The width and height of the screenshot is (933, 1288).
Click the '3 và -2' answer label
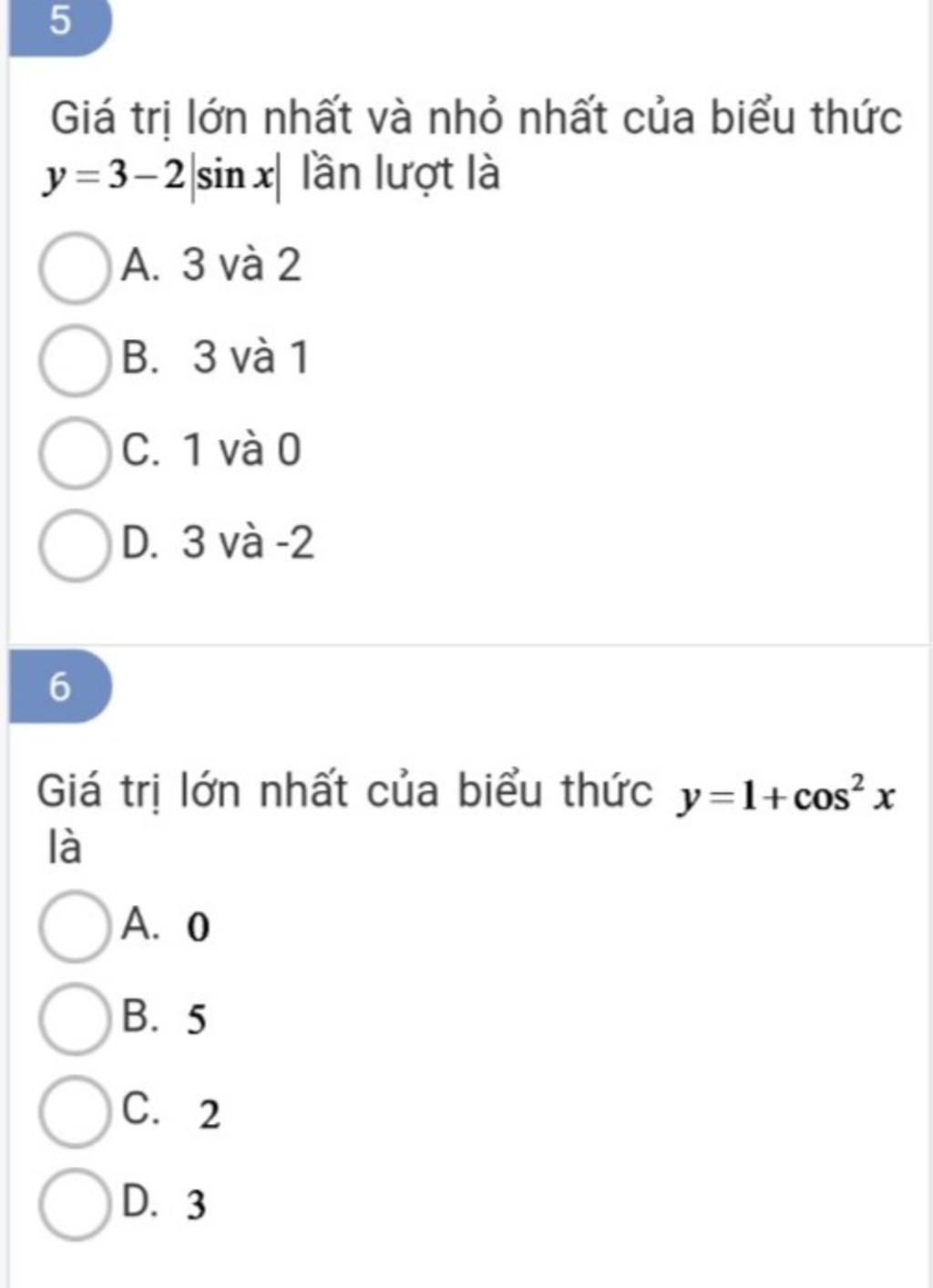tap(248, 543)
